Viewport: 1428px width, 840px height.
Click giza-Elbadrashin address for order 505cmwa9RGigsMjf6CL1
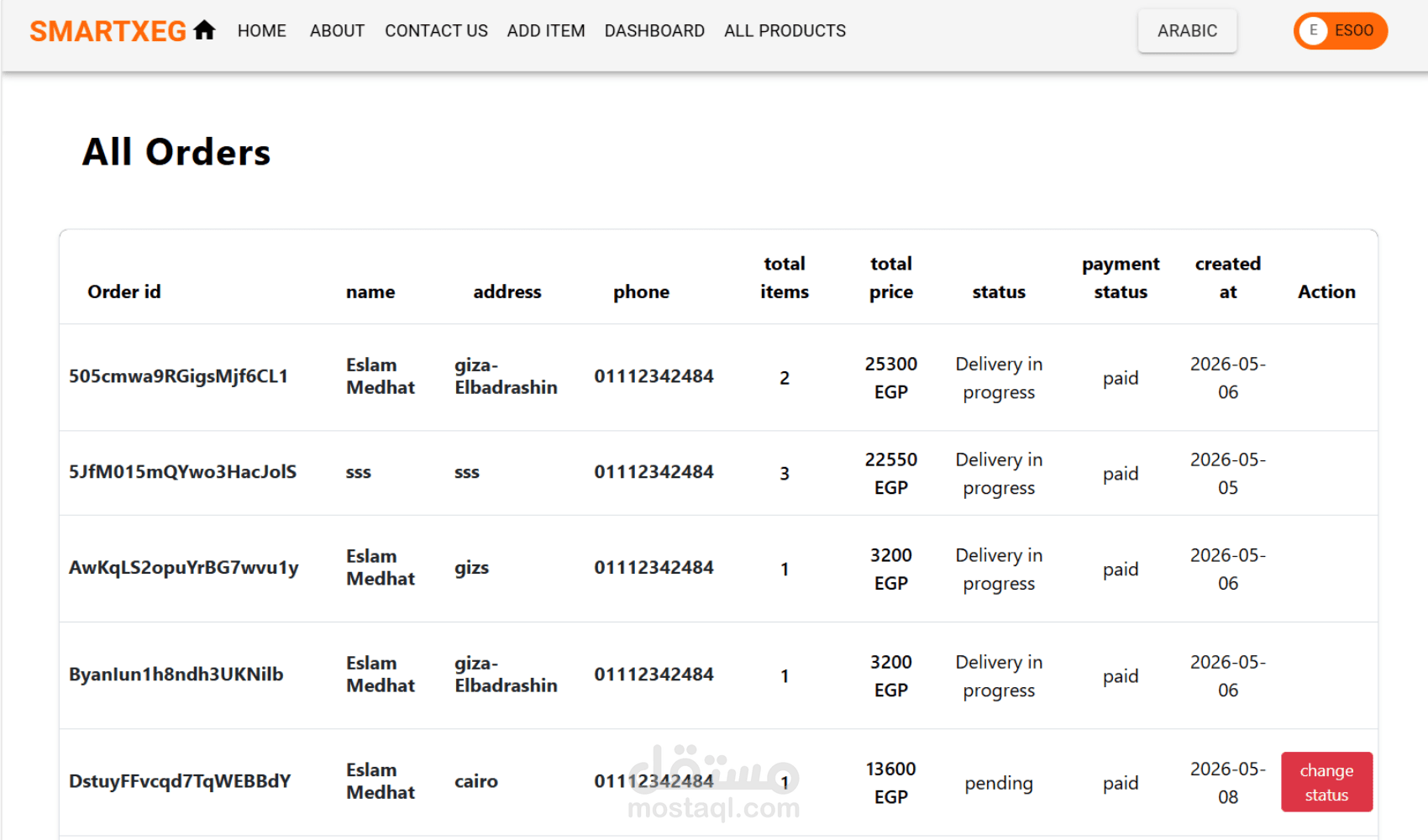pyautogui.click(x=506, y=376)
